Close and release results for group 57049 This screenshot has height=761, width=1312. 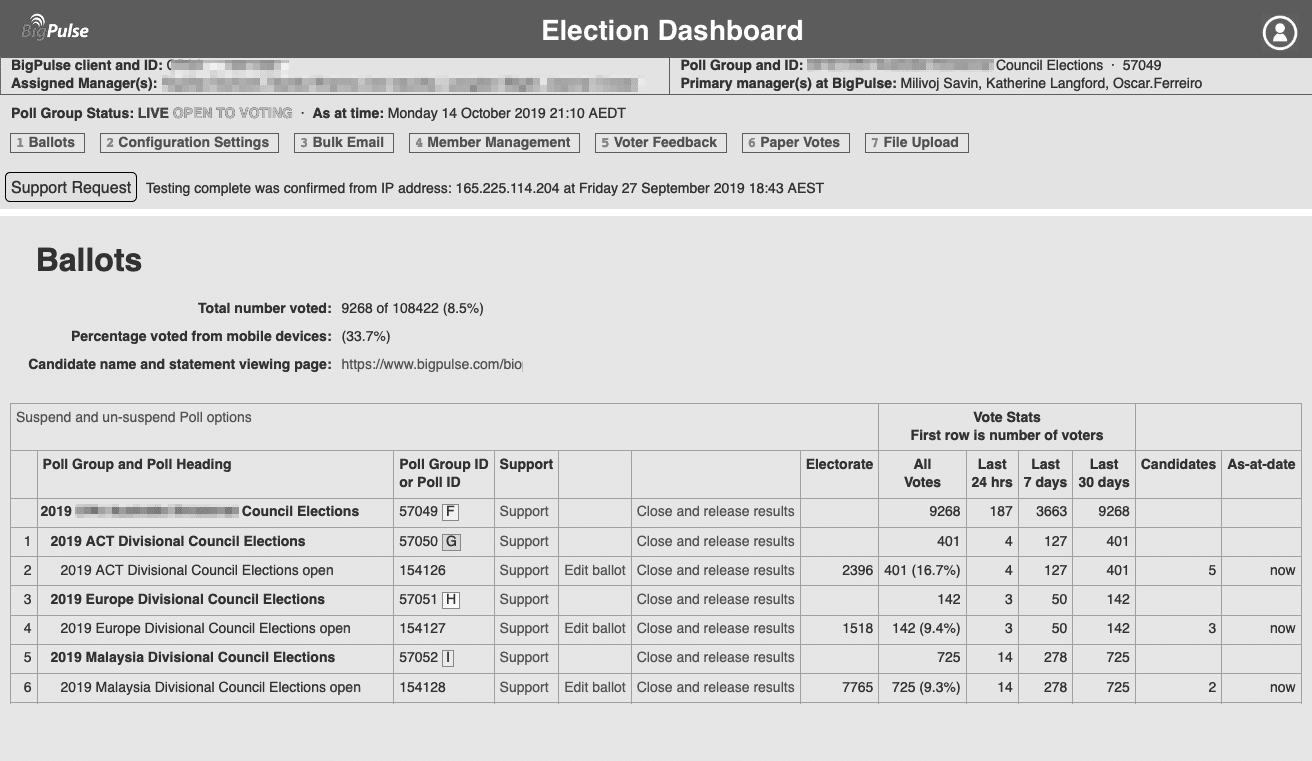click(716, 512)
